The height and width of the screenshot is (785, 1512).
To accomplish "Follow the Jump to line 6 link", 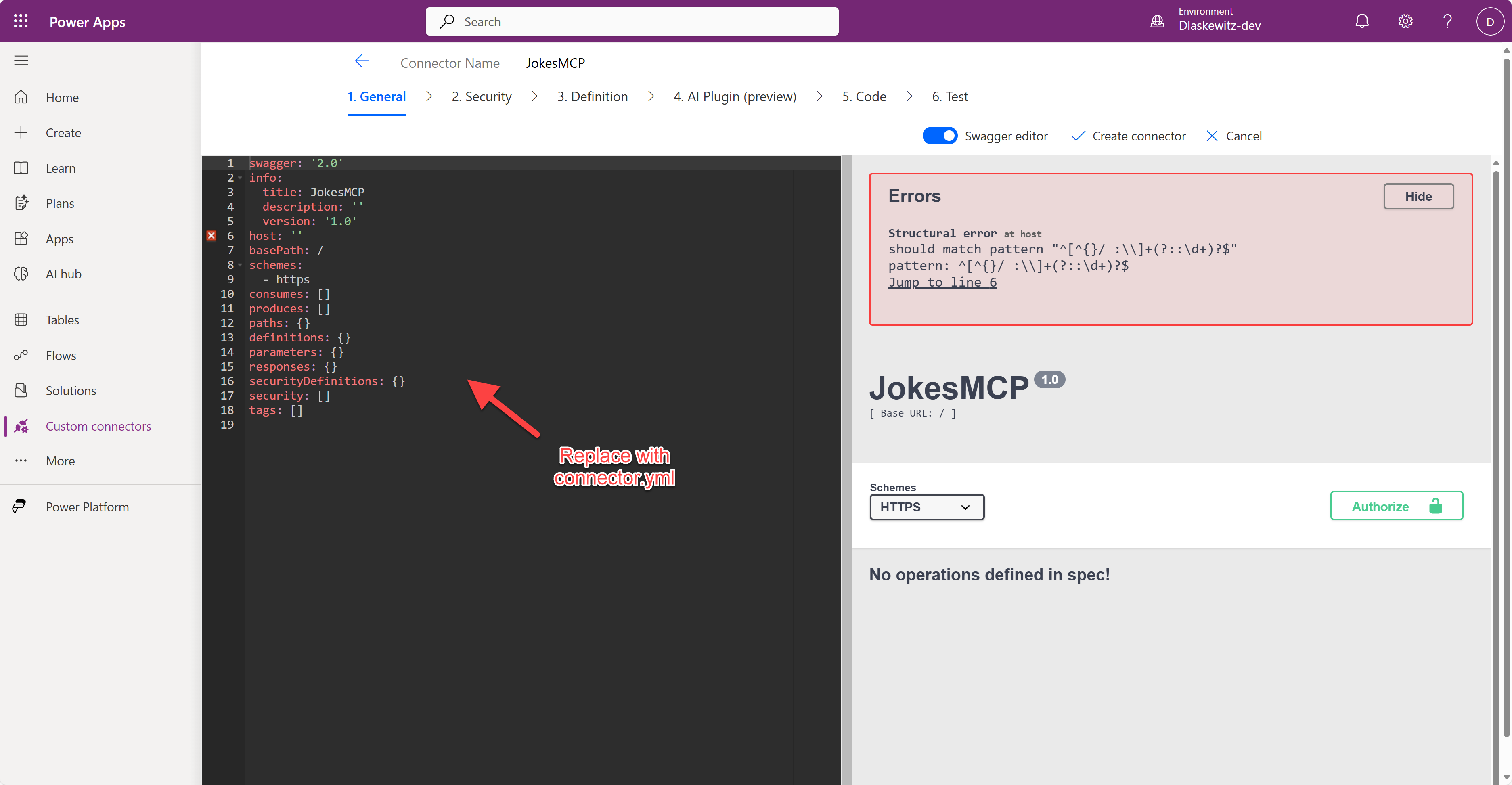I will 942,282.
